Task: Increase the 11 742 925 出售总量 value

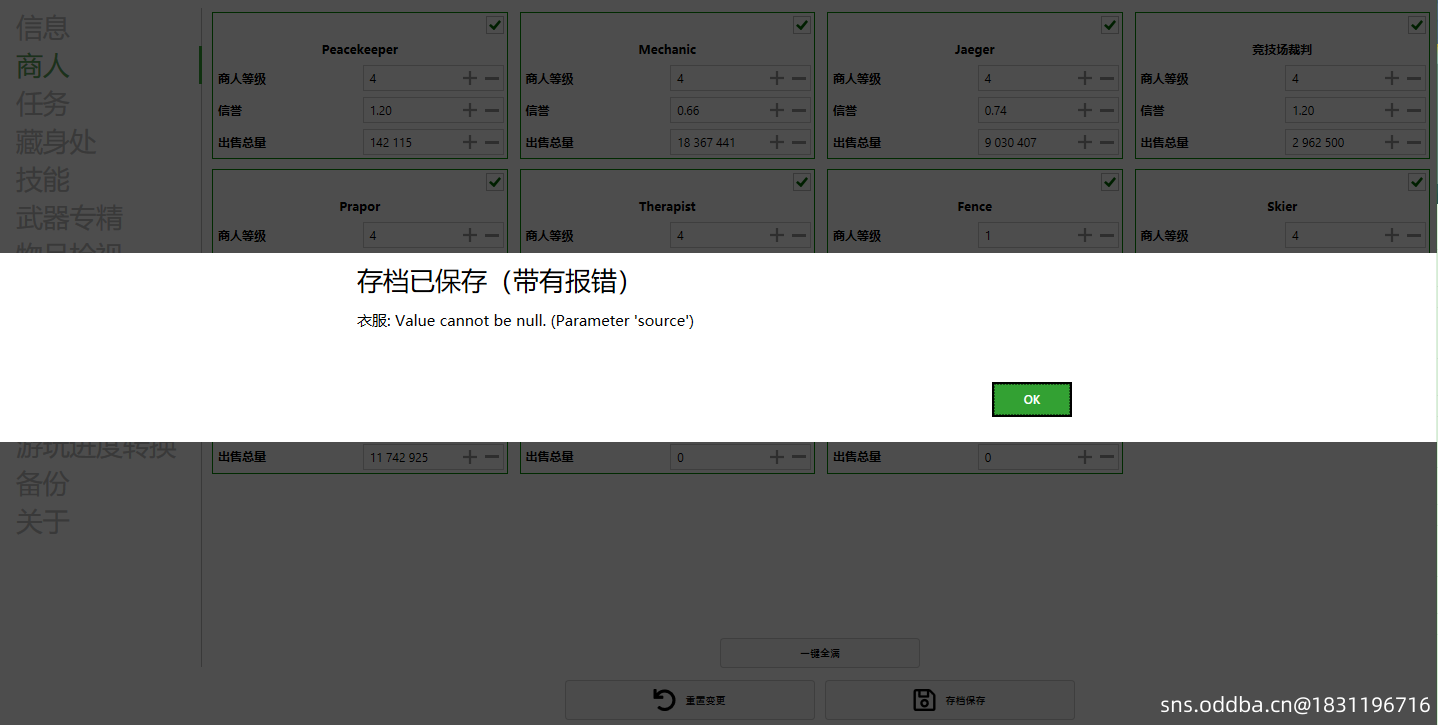Action: click(470, 456)
